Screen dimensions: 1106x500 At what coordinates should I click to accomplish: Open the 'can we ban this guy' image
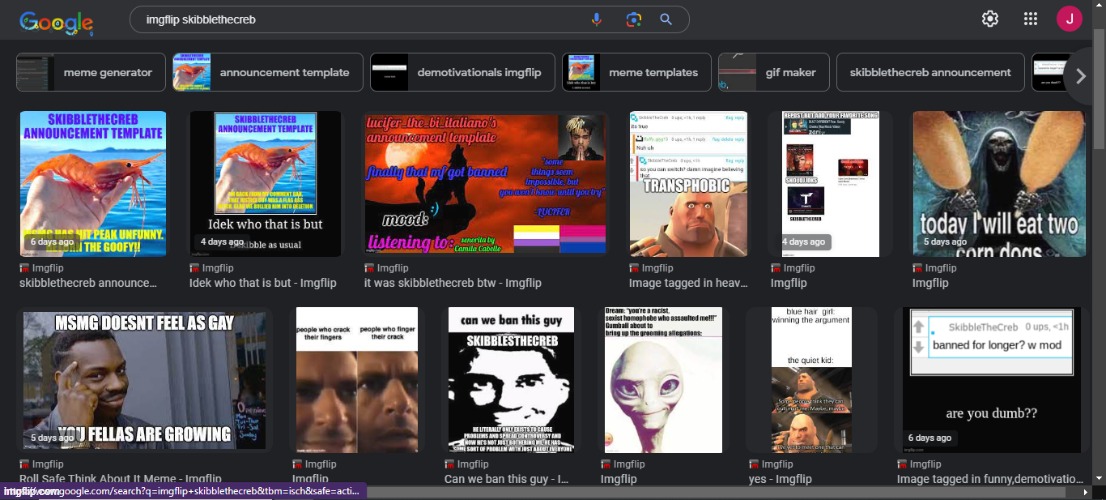coord(511,380)
